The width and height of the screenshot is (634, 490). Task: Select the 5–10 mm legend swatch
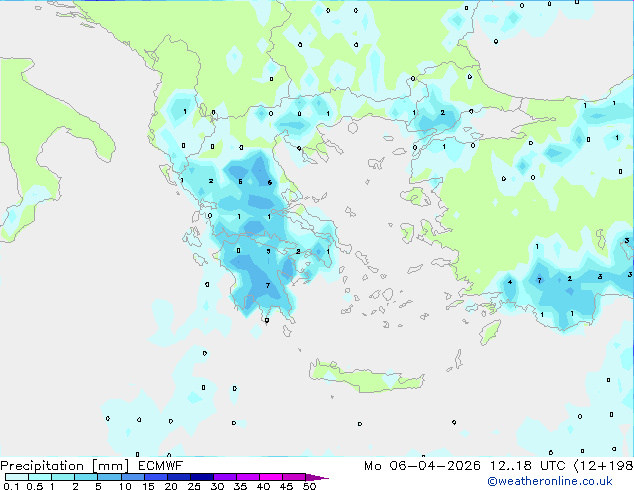[x=109, y=477]
